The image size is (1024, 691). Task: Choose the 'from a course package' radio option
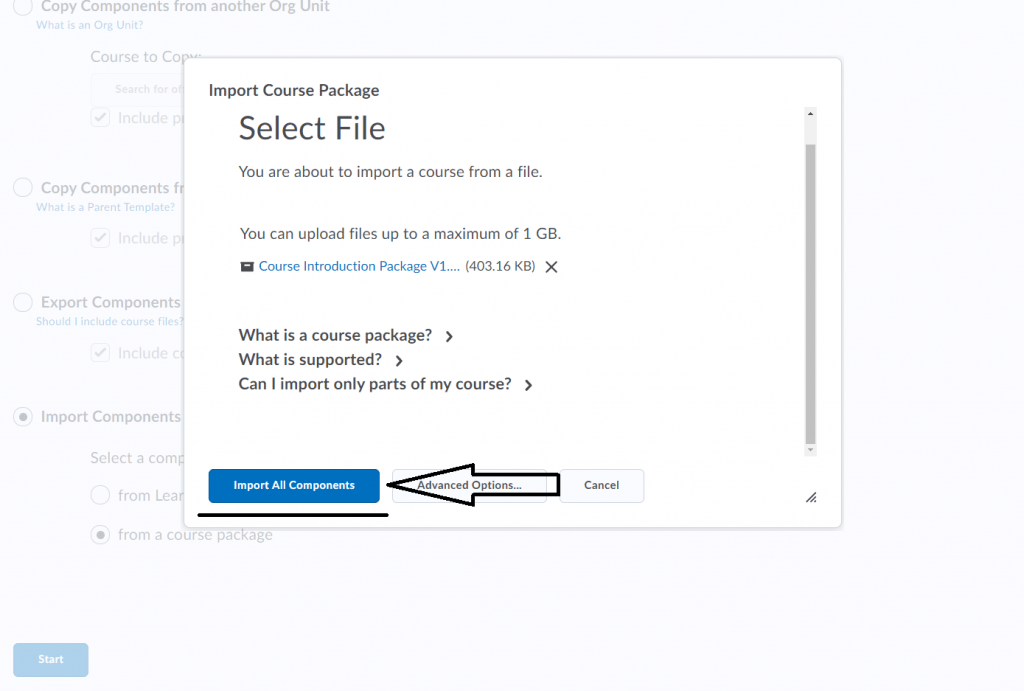[100, 535]
